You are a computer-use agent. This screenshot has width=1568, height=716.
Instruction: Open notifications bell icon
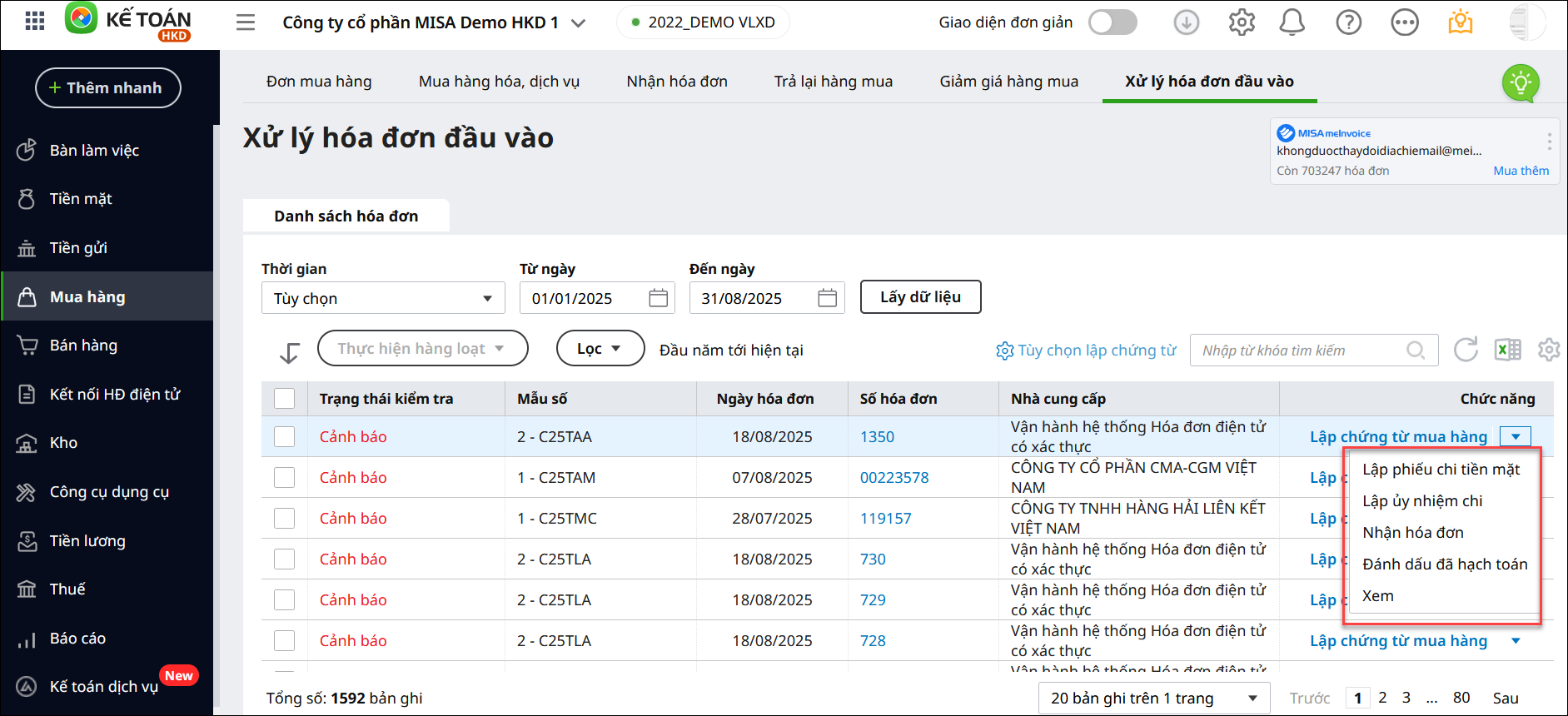1292,22
